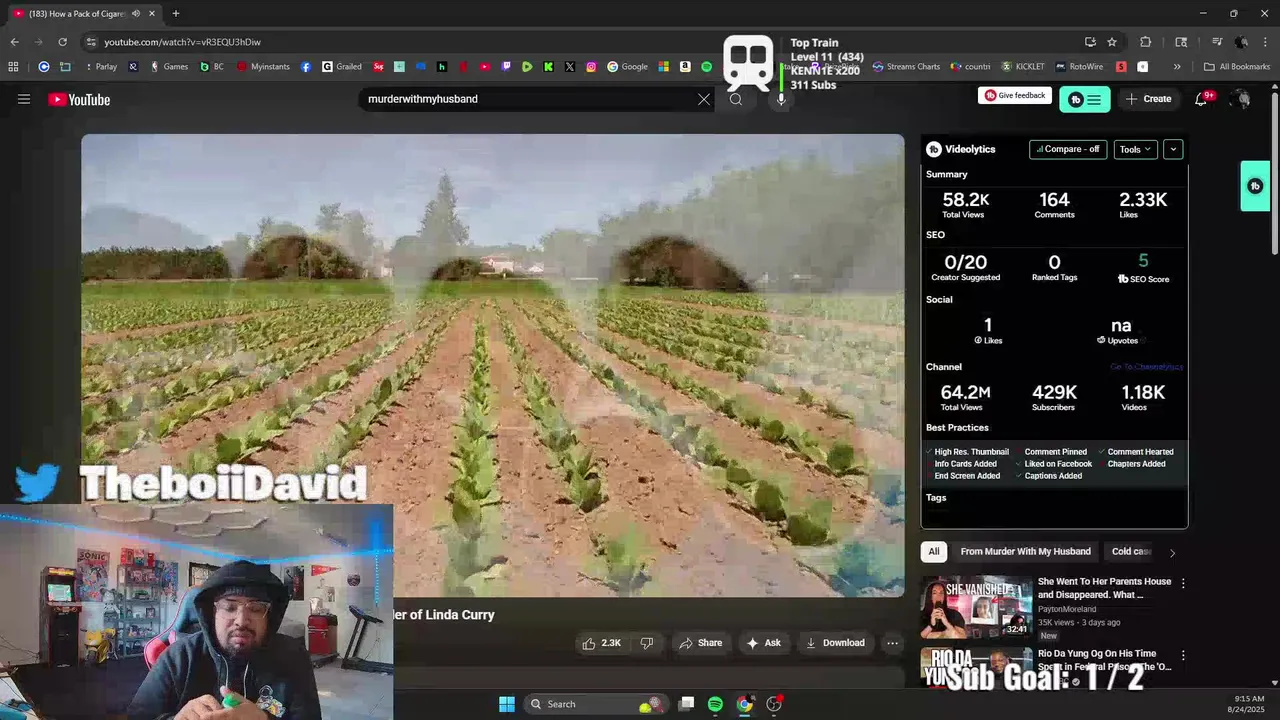1280x720 pixels.
Task: Open the X (Twitter) bookmark icon
Action: pos(570,67)
